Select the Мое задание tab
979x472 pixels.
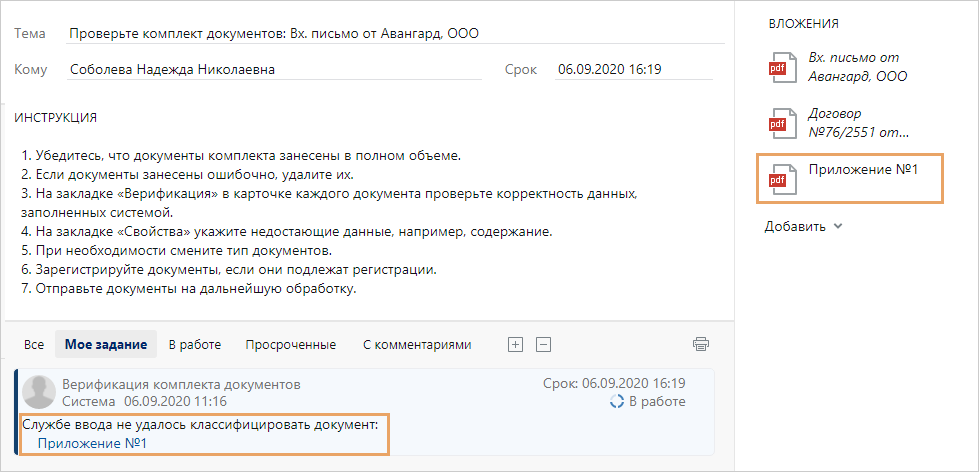(106, 345)
